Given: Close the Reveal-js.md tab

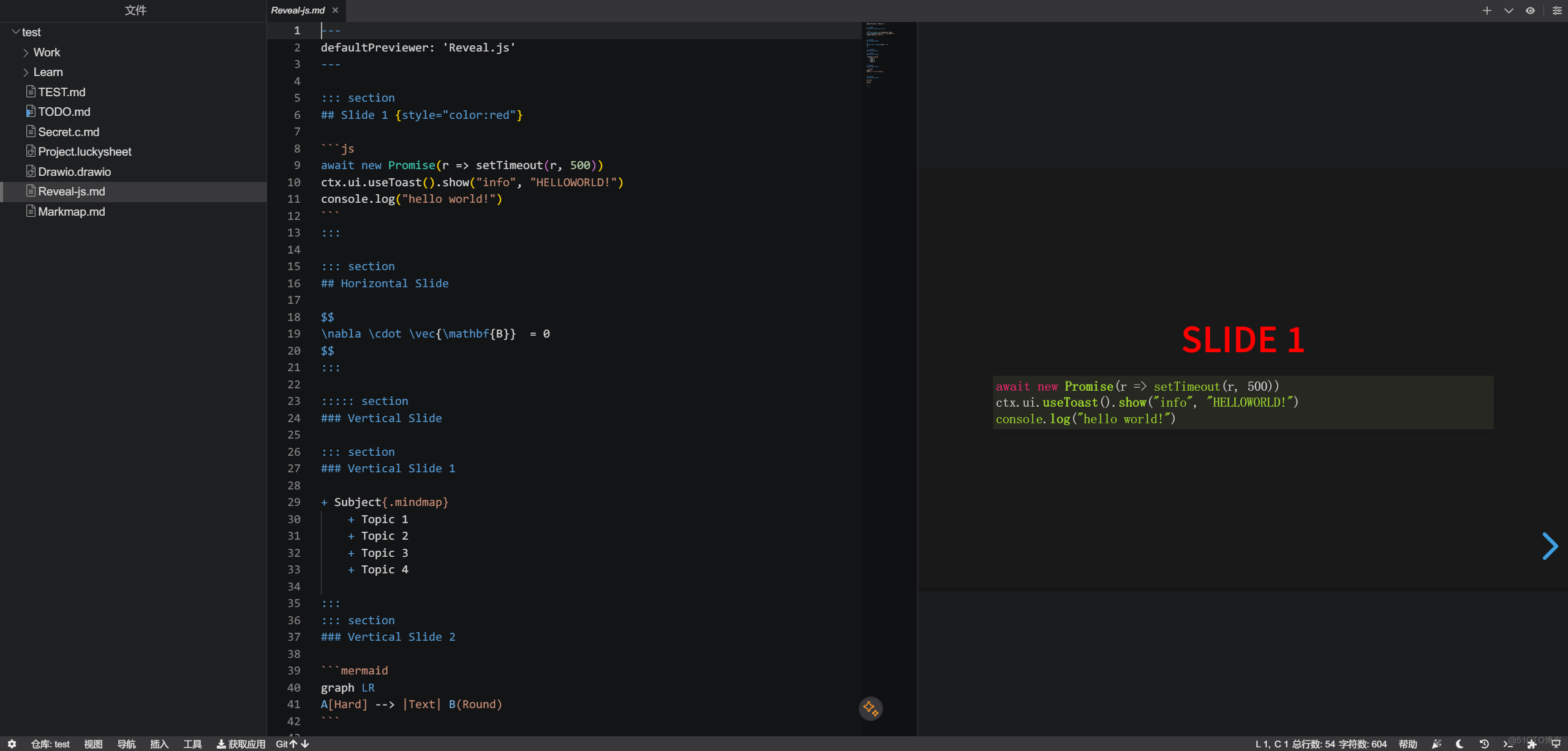Looking at the screenshot, I should pos(335,10).
